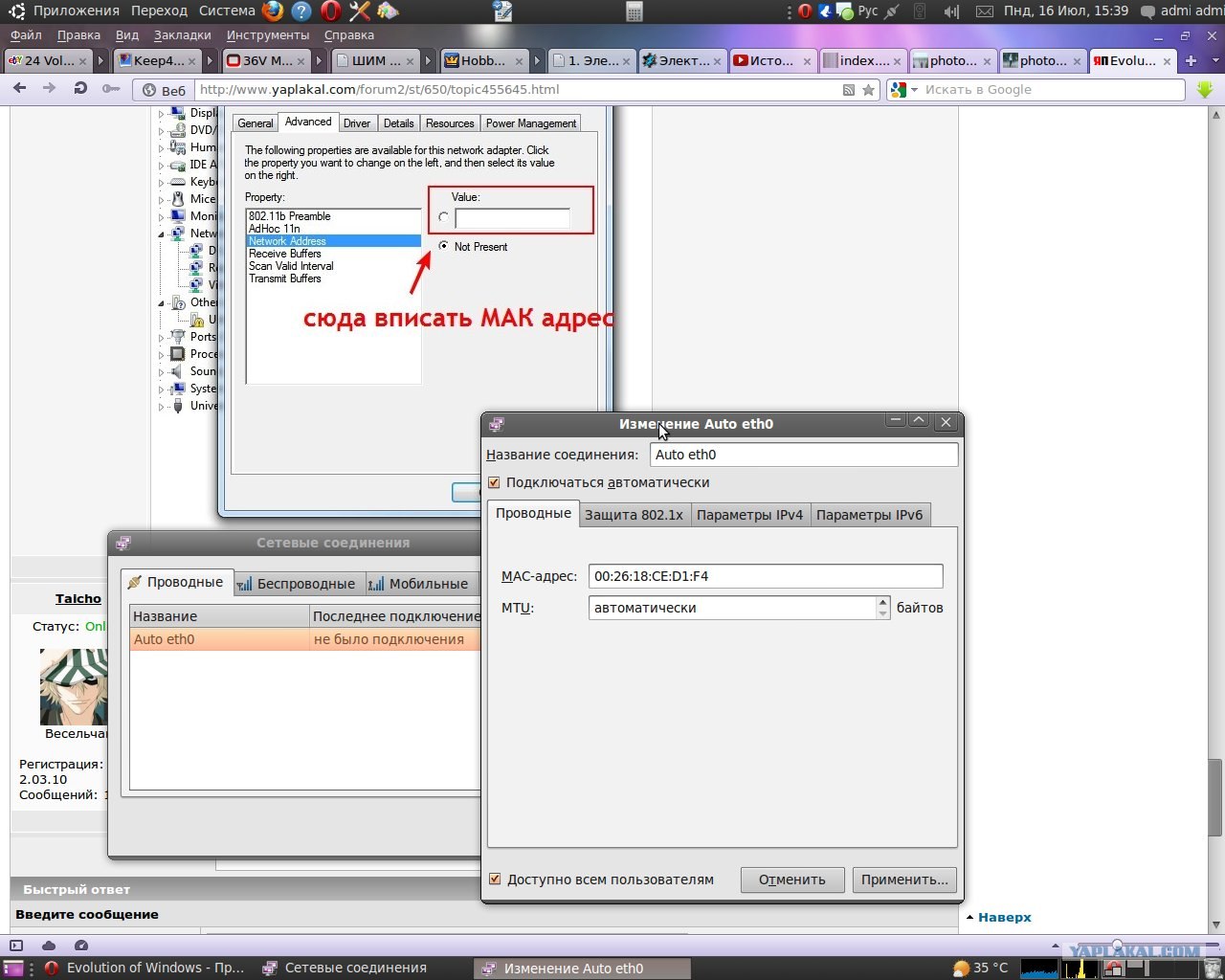Click the green download arrow icon
1225x980 pixels.
coord(1205,89)
